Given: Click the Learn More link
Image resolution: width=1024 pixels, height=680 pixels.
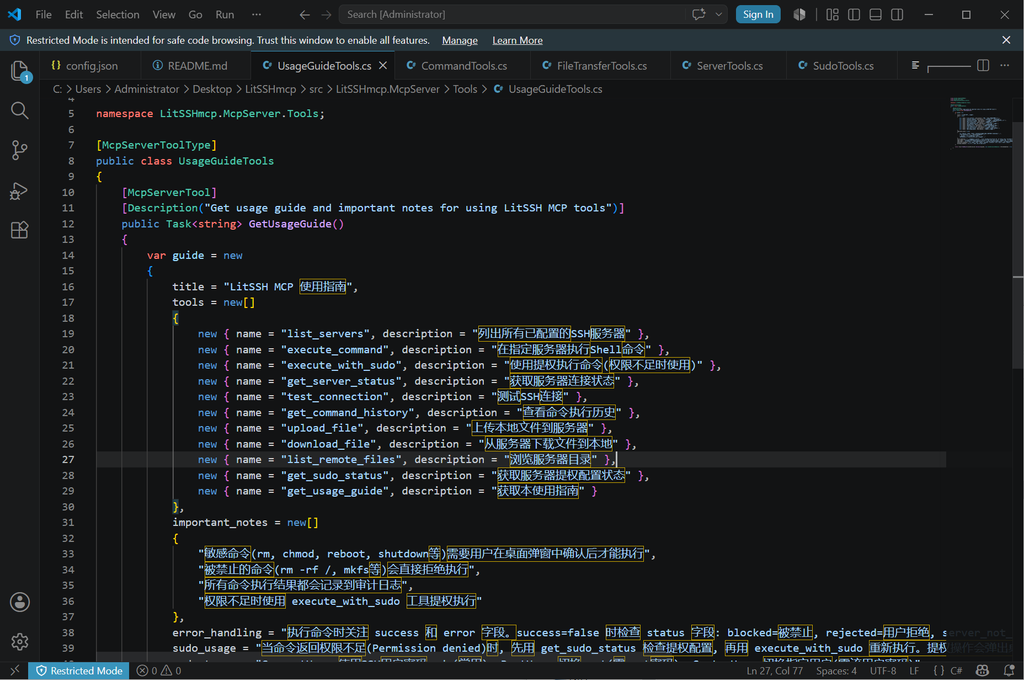Looking at the screenshot, I should coord(517,40).
